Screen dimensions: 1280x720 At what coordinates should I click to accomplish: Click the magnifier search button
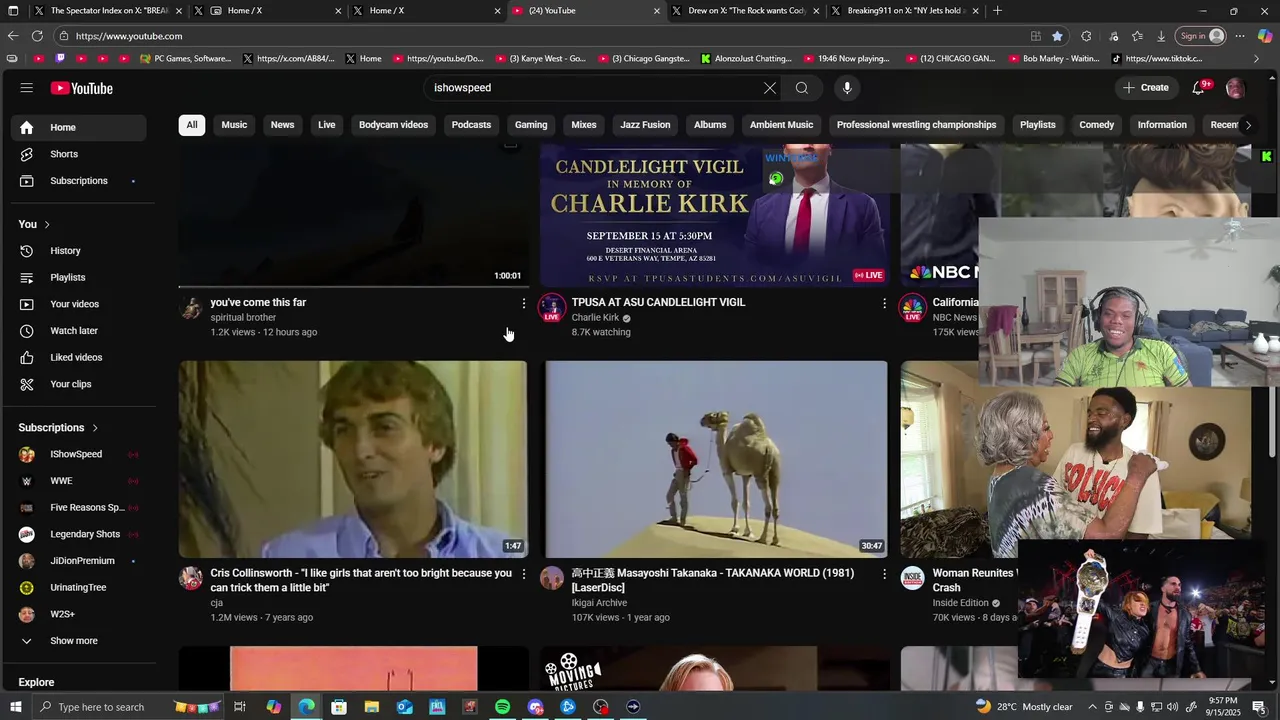click(x=802, y=88)
